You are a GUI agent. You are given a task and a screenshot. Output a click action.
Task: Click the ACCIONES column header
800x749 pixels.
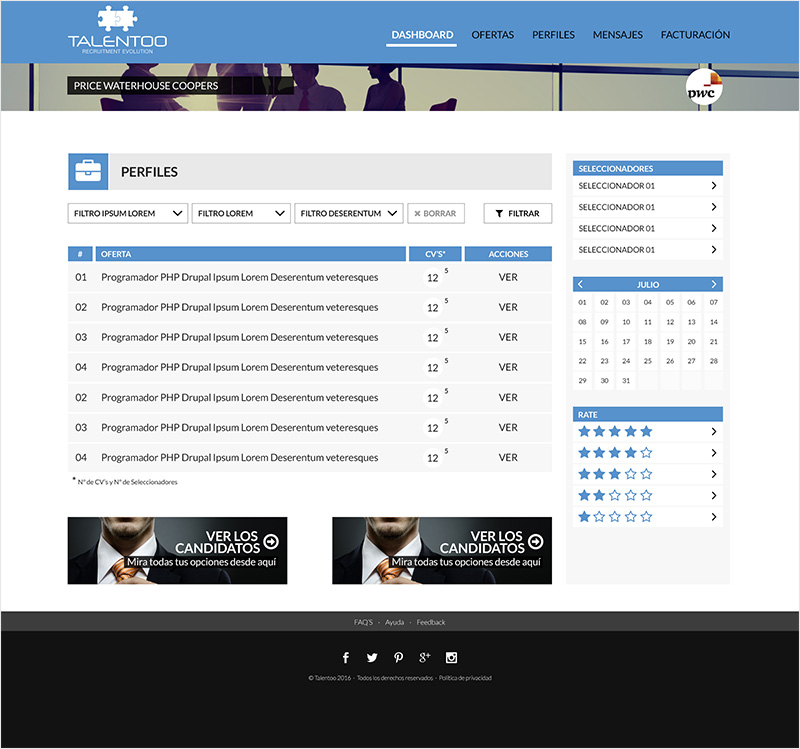click(508, 254)
